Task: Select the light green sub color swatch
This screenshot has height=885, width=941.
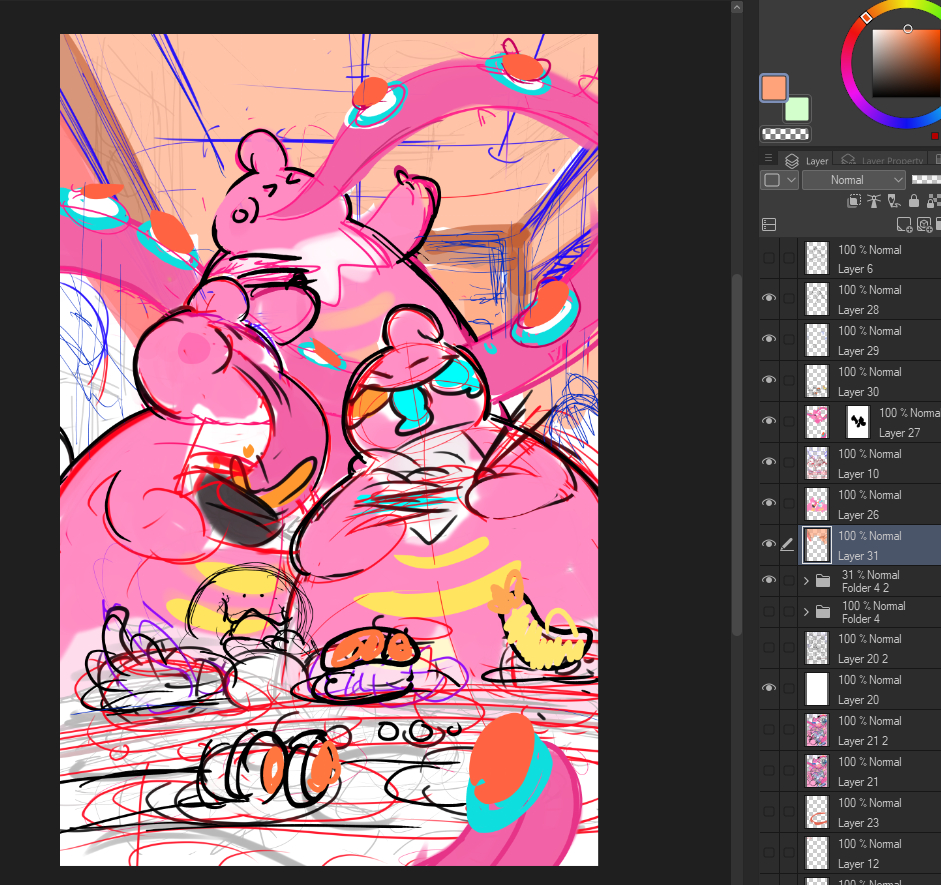Action: (x=797, y=109)
